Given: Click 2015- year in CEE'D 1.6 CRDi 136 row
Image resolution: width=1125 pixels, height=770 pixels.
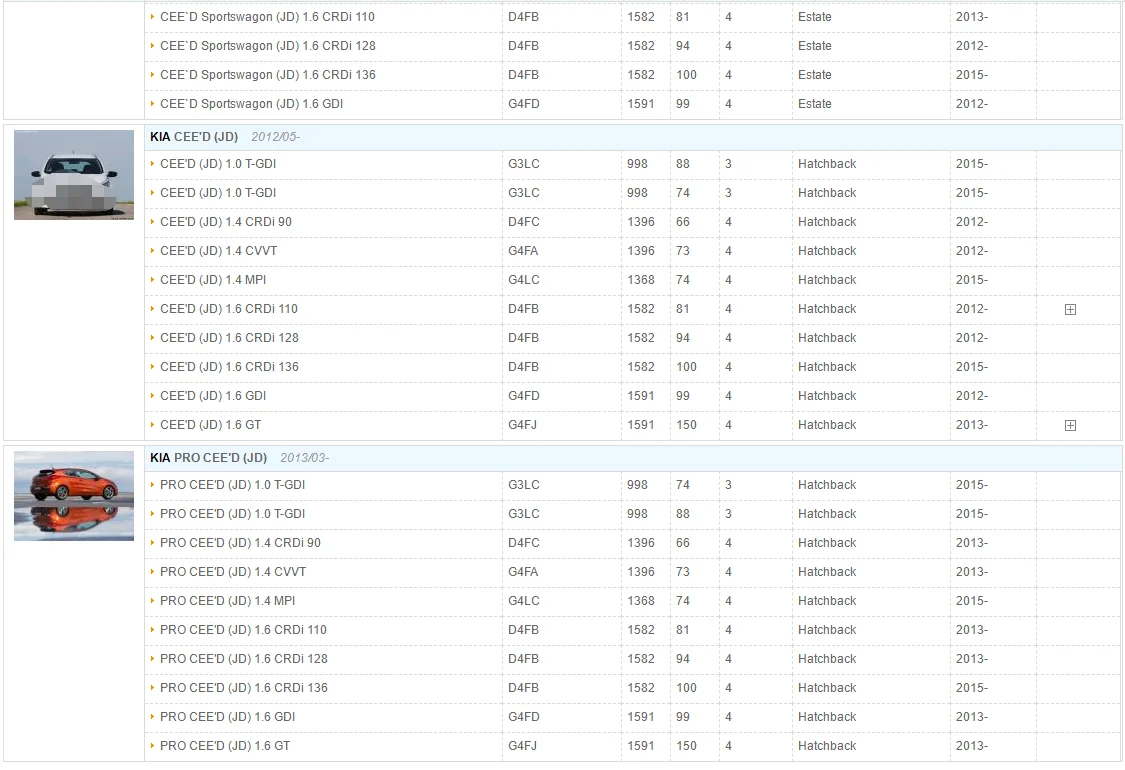Looking at the screenshot, I should pos(971,367).
